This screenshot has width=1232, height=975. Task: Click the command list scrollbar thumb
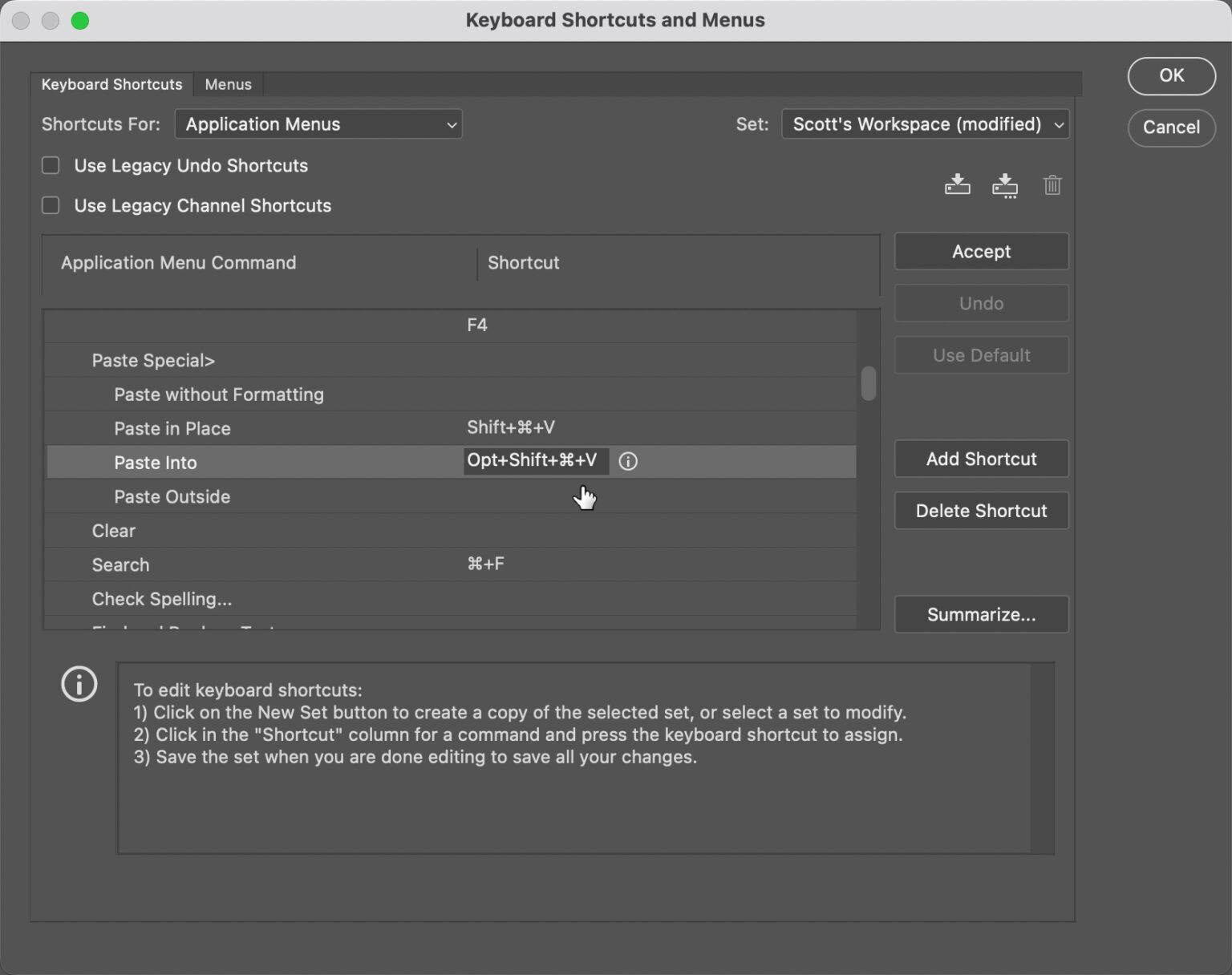pyautogui.click(x=869, y=383)
